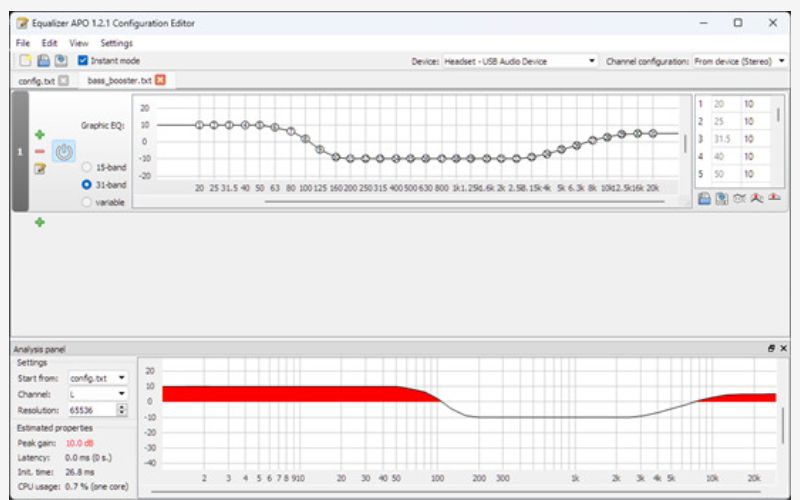Viewport: 800px width, 500px height.
Task: Add new filter with the bottom green plus
Action: pos(40,221)
